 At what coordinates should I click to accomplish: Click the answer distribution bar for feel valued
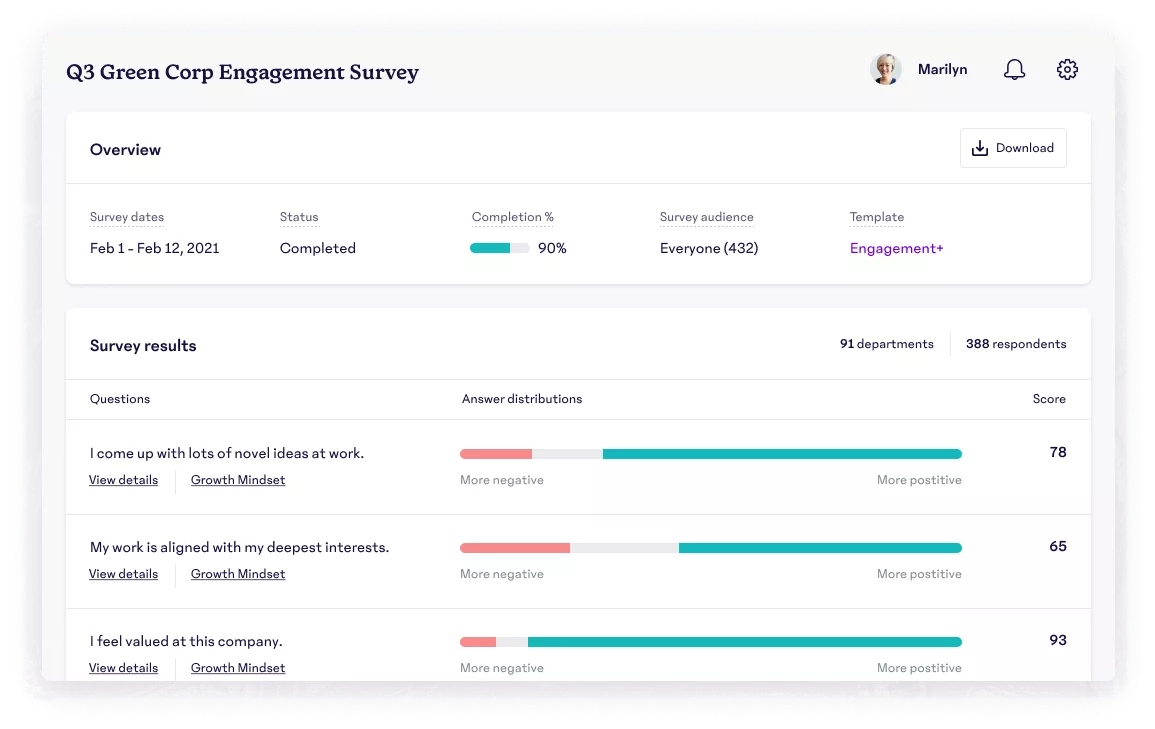pos(711,642)
